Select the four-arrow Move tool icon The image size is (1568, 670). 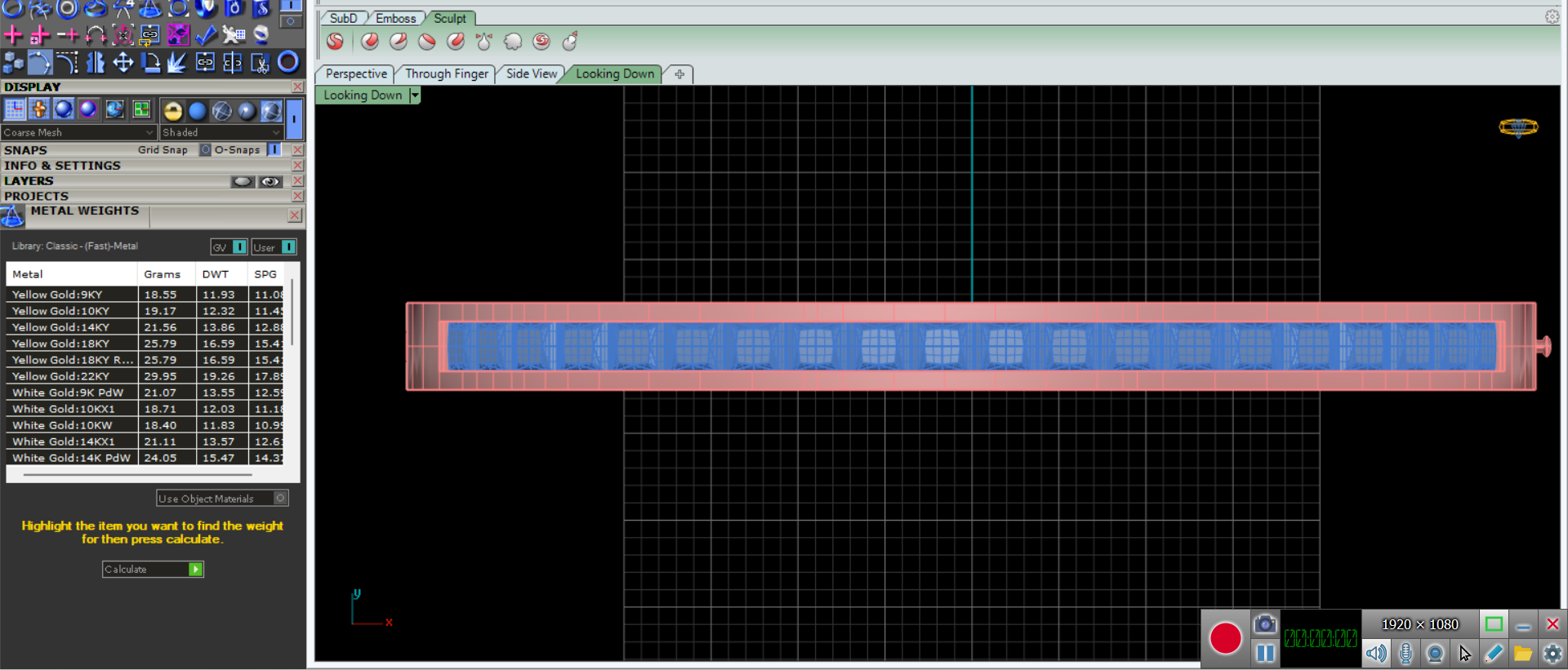click(123, 62)
